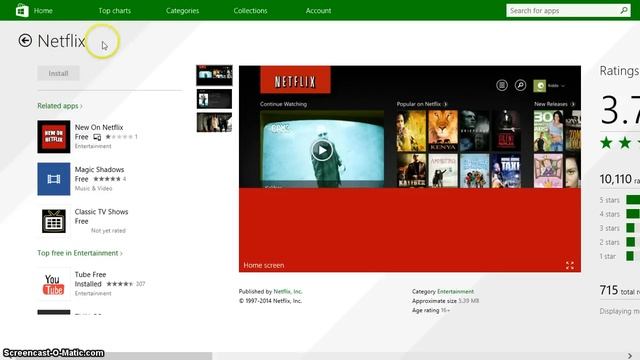Open Top free in Entertainment link
The width and height of the screenshot is (640, 360).
click(80, 253)
